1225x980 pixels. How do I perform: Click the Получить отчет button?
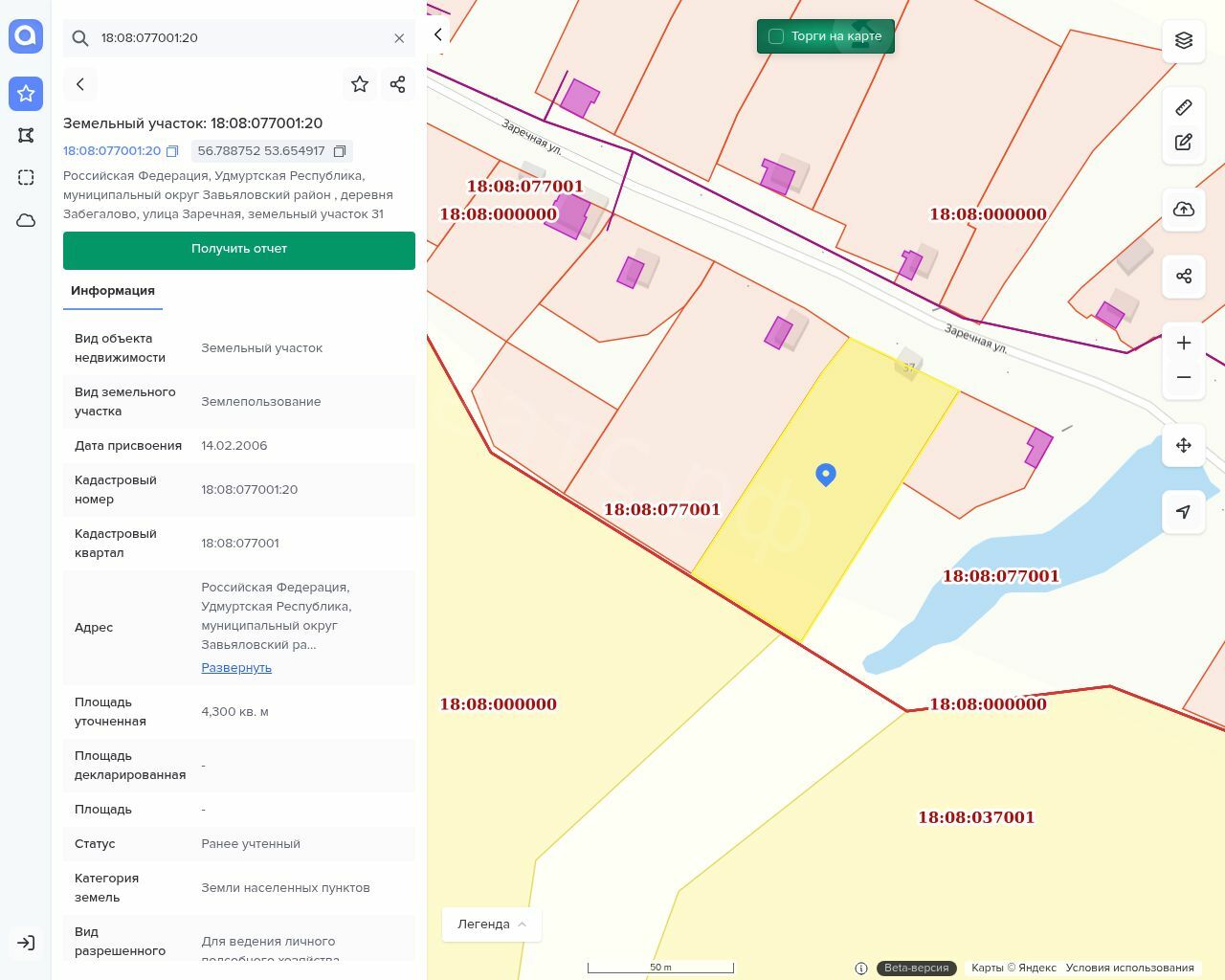pyautogui.click(x=239, y=250)
